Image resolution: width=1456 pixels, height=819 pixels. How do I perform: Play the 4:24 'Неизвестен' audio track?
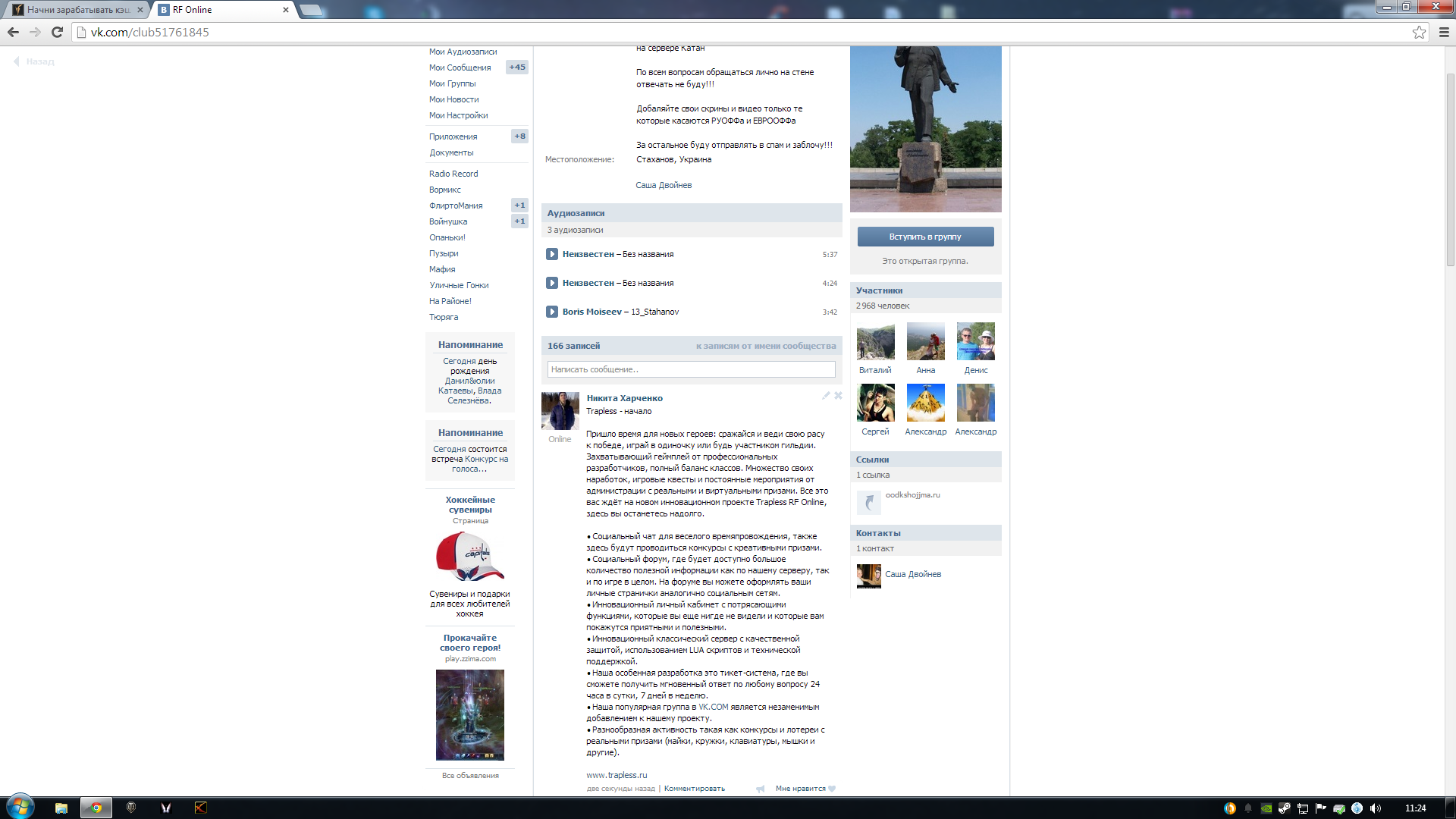tap(552, 283)
